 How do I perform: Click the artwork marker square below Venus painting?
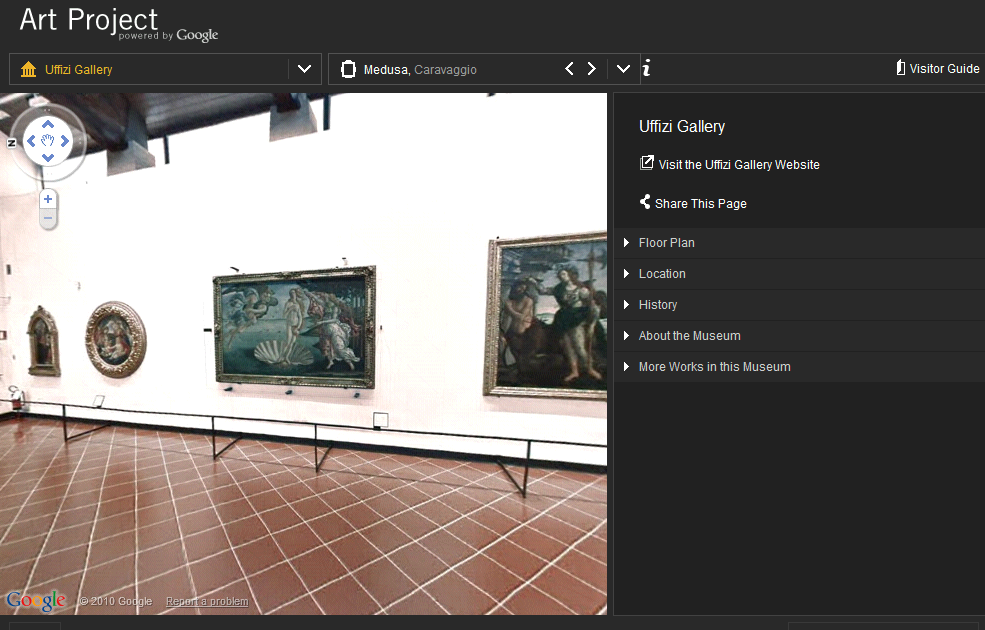(380, 419)
